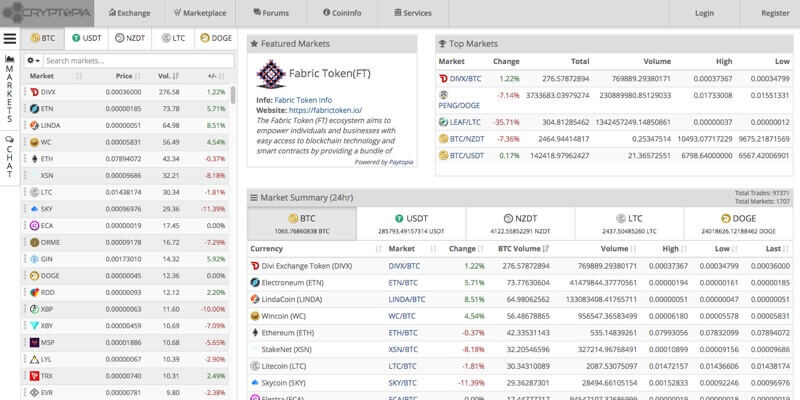Viewport: 800px width, 400px height.
Task: Select the DOGE base market tab in sidebar
Action: tap(216, 38)
